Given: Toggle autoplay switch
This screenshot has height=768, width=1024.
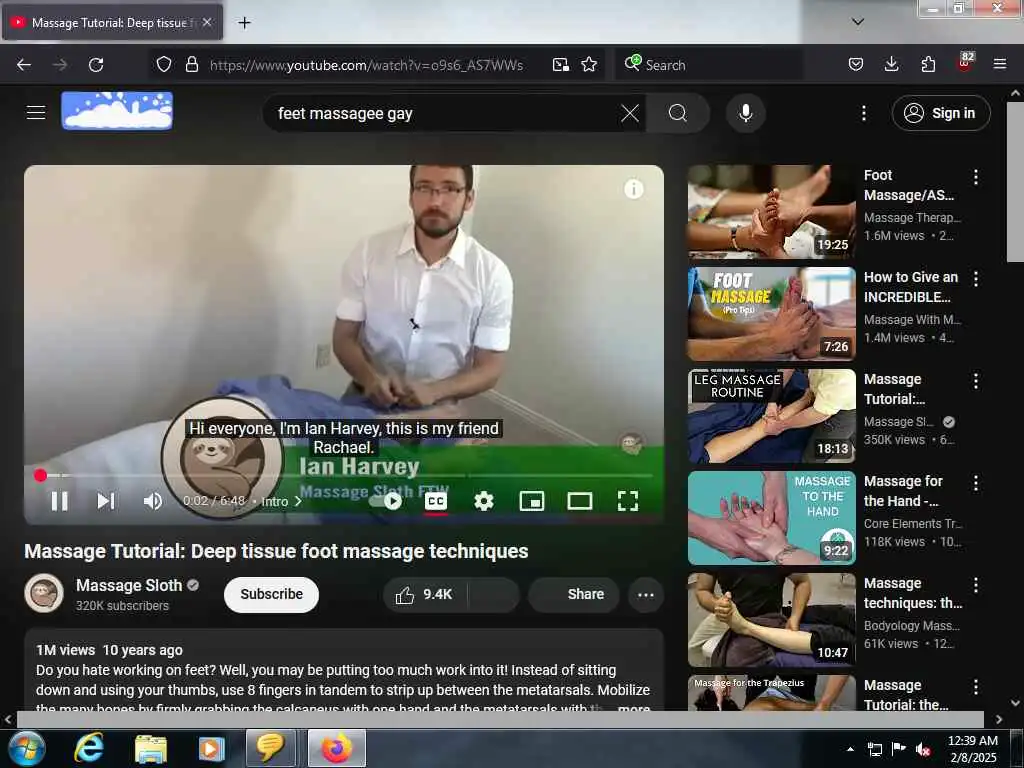Looking at the screenshot, I should [x=386, y=501].
